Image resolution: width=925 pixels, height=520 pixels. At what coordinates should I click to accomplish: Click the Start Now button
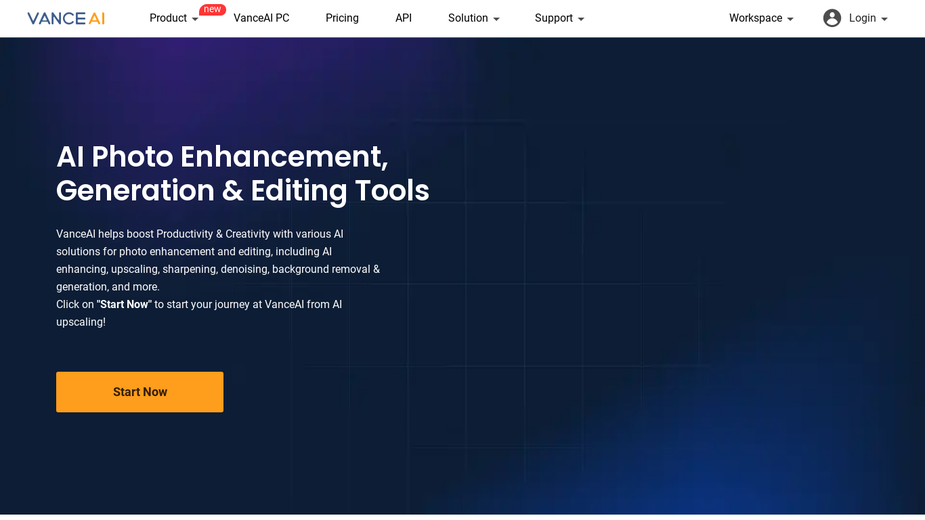tap(140, 392)
